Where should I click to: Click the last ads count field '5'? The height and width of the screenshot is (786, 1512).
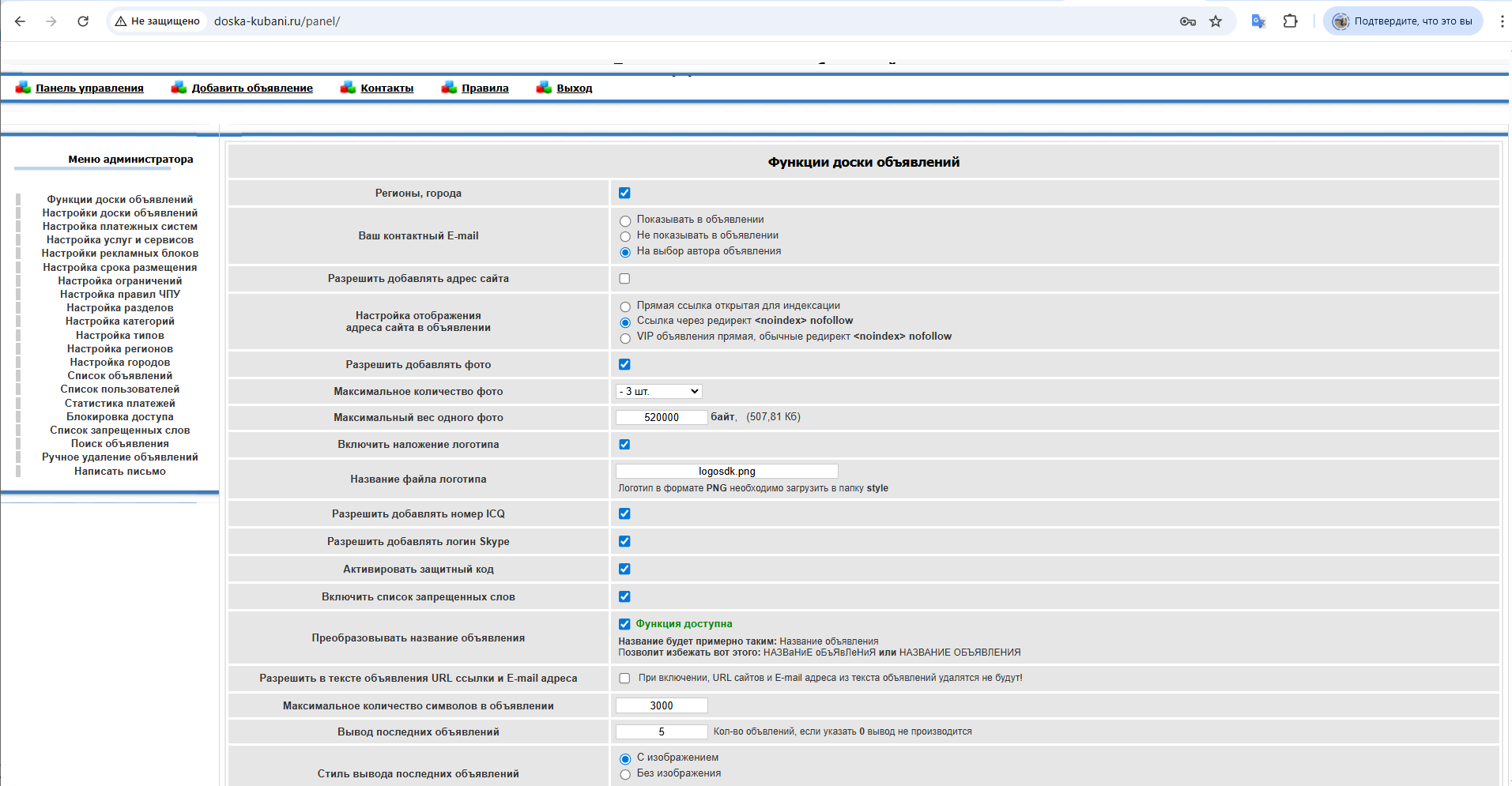pyautogui.click(x=662, y=731)
